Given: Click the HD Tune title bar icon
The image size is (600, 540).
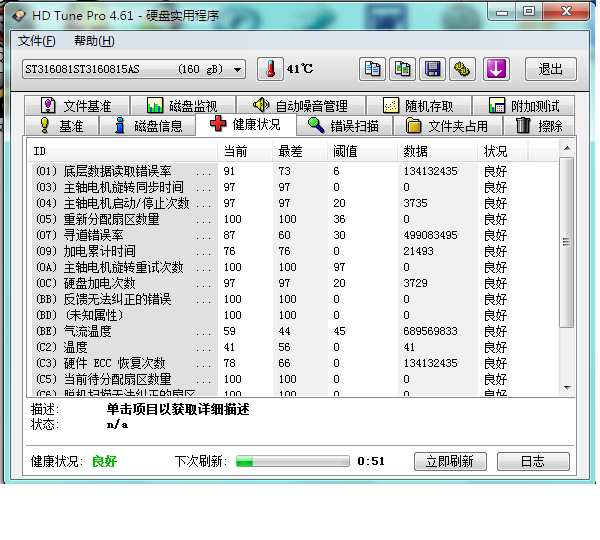Looking at the screenshot, I should (x=19, y=16).
